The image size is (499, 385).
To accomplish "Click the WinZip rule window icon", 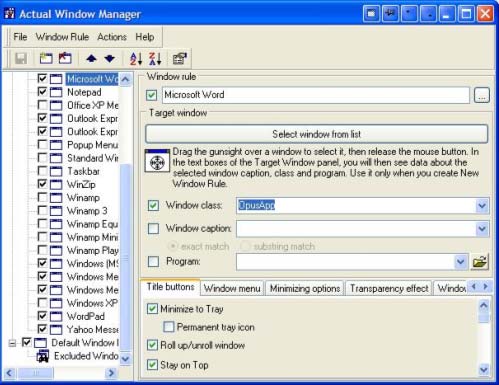I will click(x=56, y=184).
